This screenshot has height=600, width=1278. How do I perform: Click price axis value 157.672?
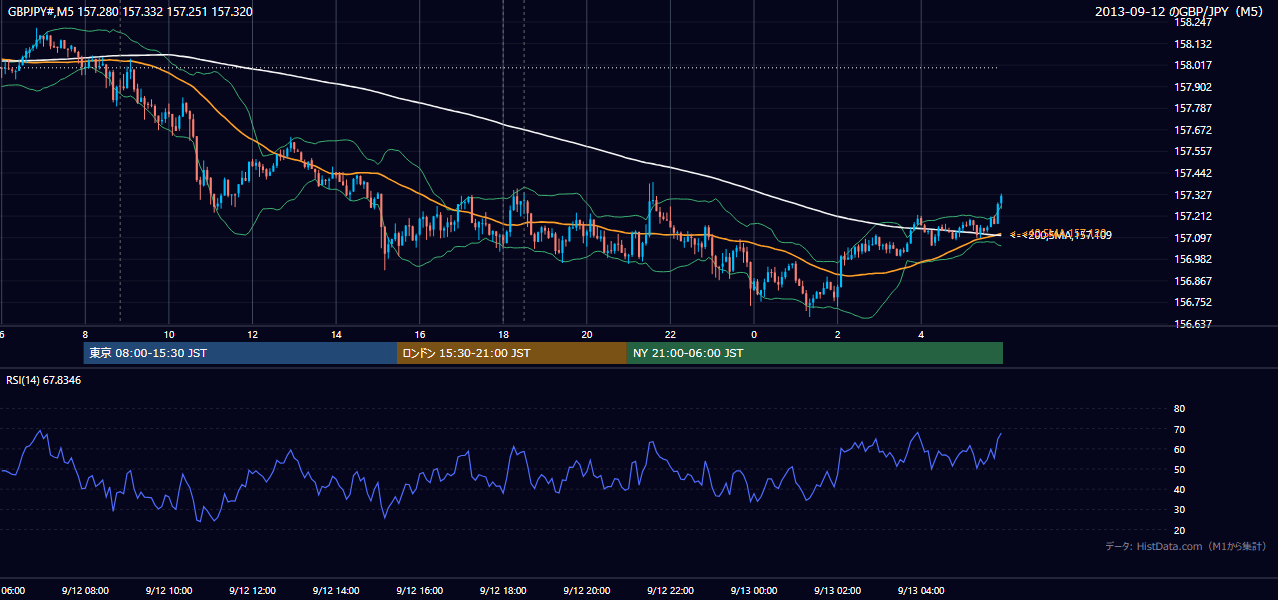coord(1194,130)
